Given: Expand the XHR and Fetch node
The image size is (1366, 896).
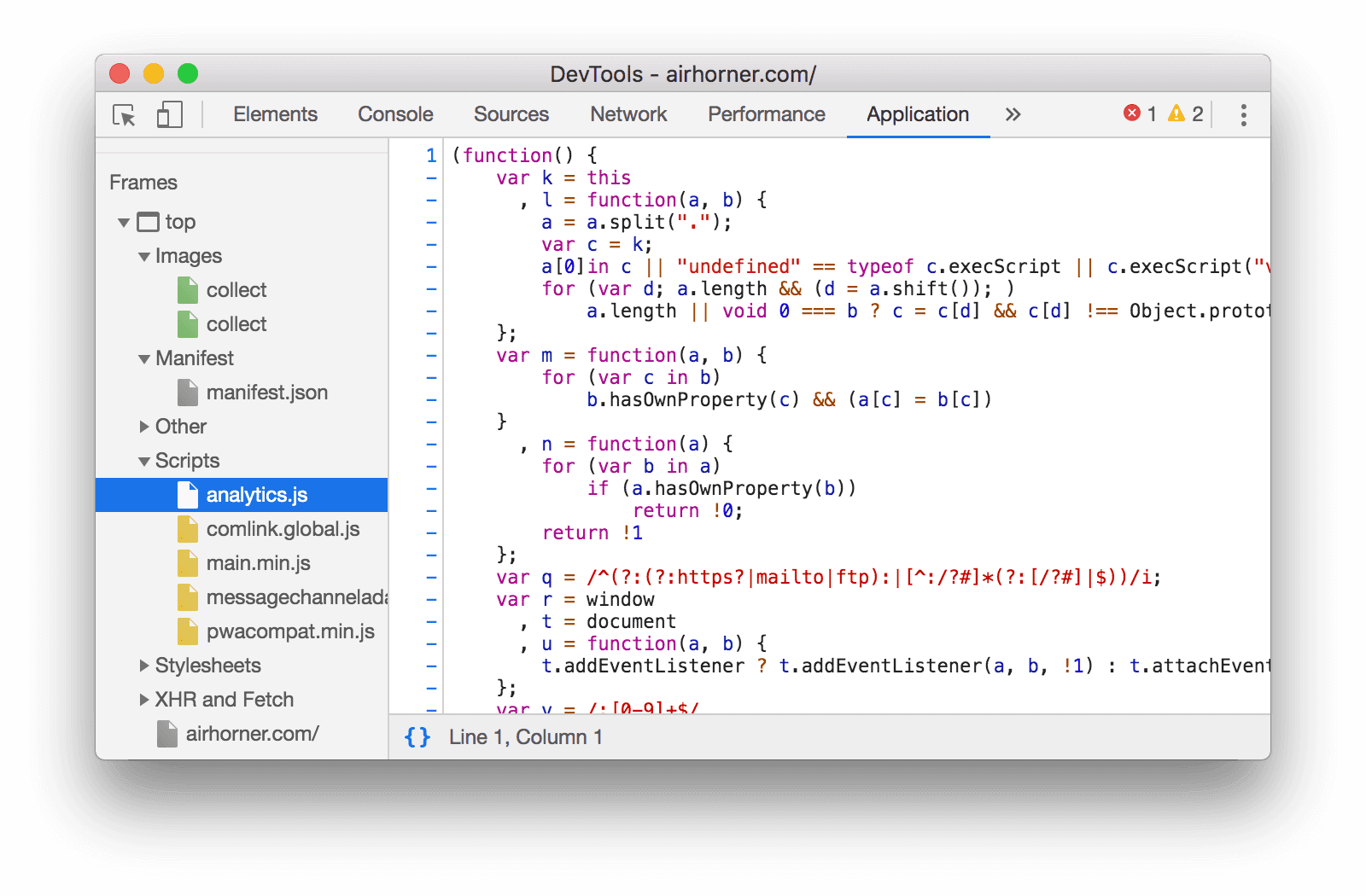Looking at the screenshot, I should (x=143, y=699).
